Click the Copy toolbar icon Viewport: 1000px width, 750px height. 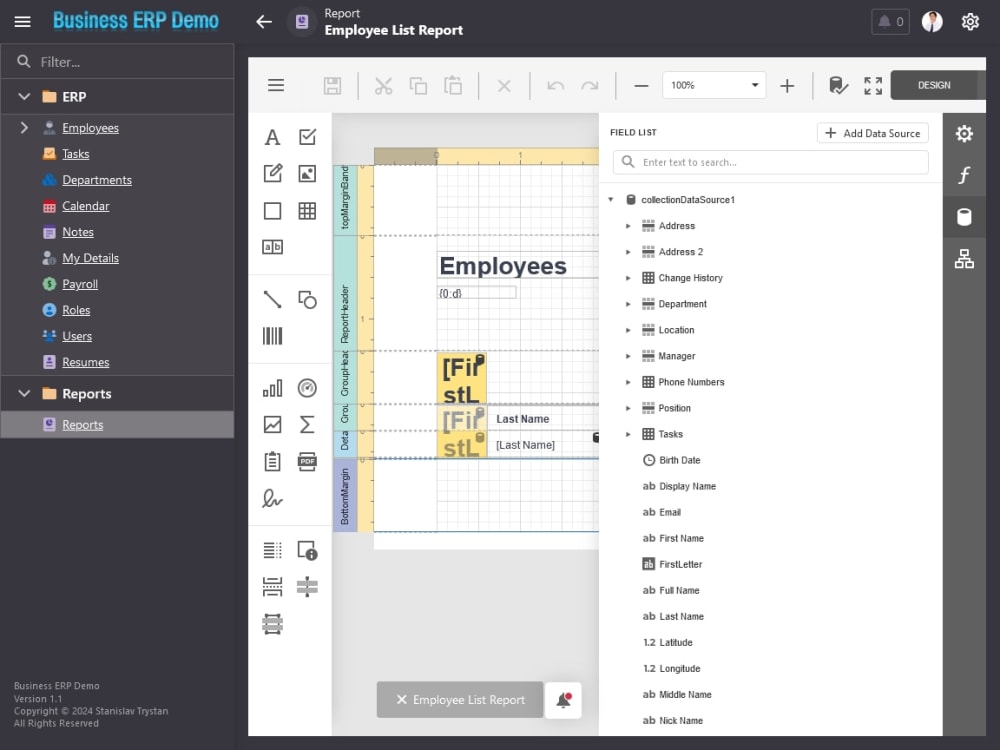click(418, 85)
